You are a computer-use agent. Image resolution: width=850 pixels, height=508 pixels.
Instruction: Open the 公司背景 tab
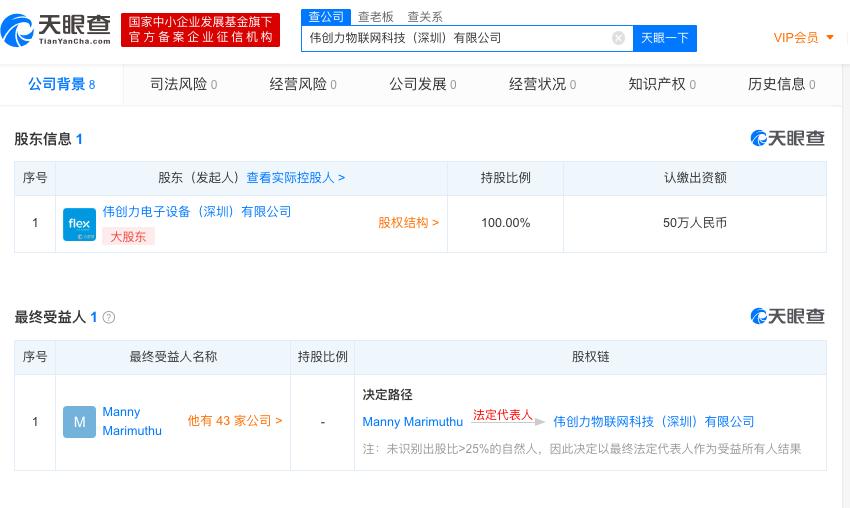point(62,84)
